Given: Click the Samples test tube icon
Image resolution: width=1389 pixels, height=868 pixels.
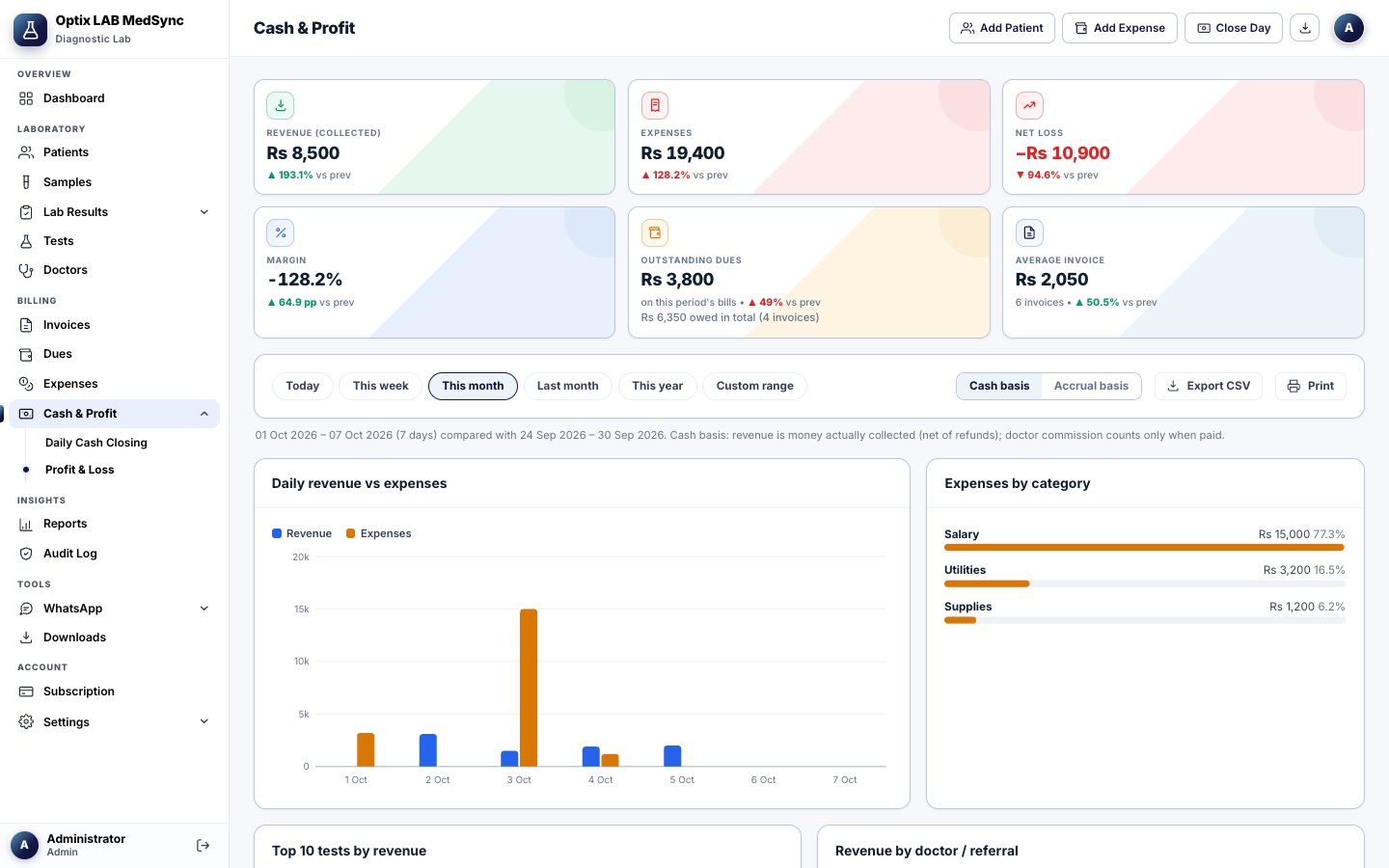Looking at the screenshot, I should point(26,182).
